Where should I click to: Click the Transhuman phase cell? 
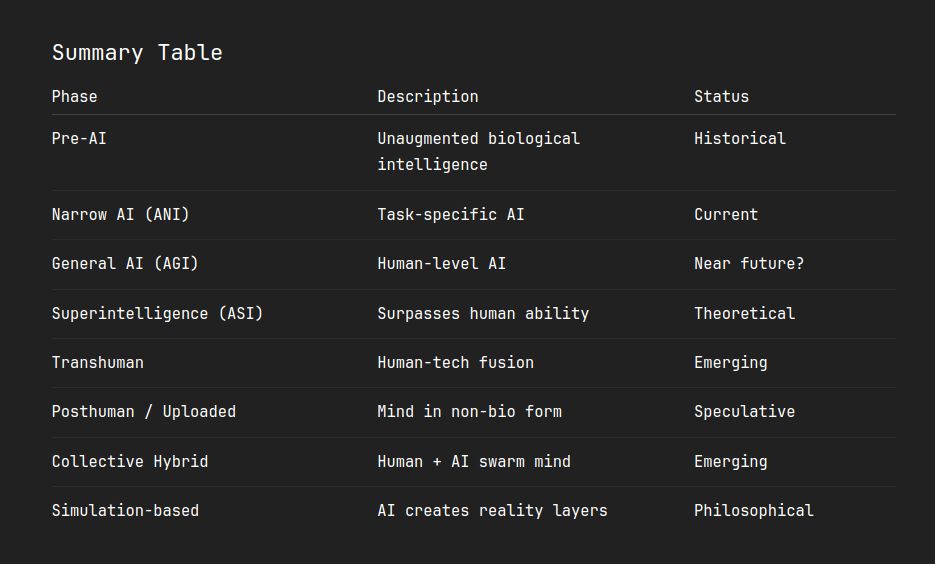point(98,362)
